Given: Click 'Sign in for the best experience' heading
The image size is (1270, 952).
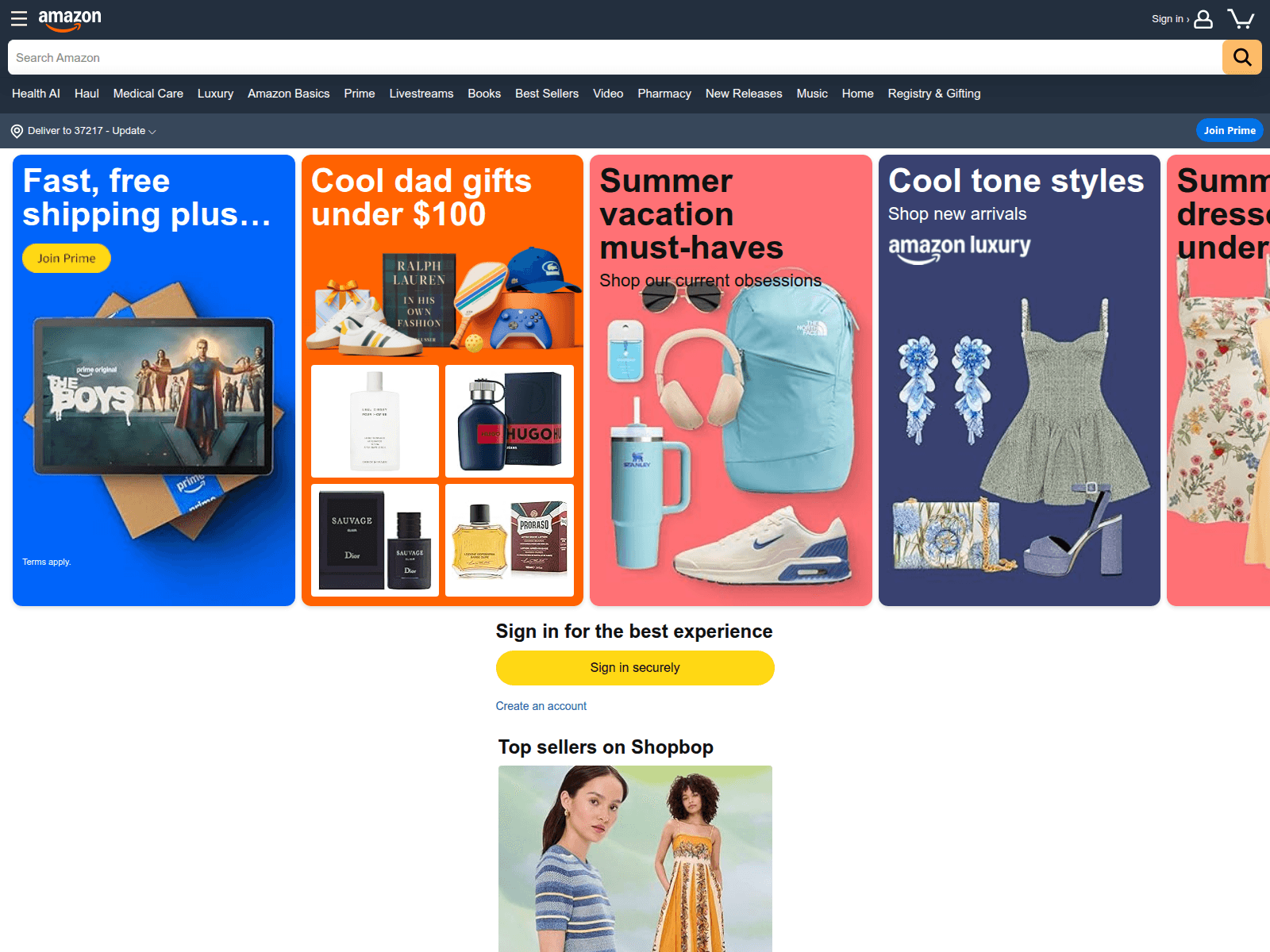Looking at the screenshot, I should [634, 631].
